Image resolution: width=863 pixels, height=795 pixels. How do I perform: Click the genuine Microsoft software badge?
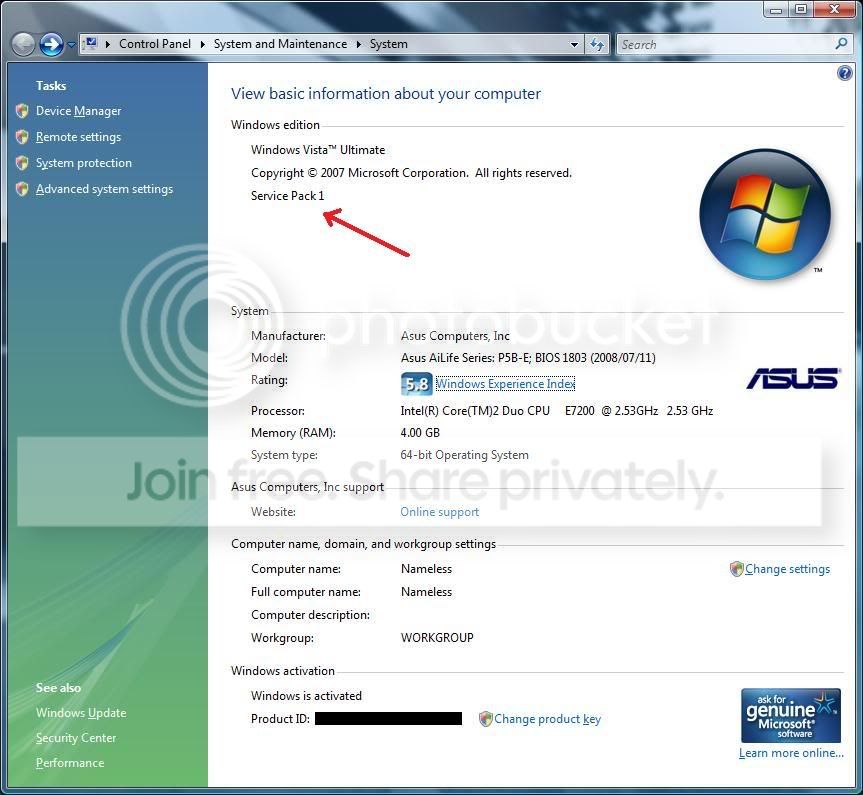(x=790, y=715)
